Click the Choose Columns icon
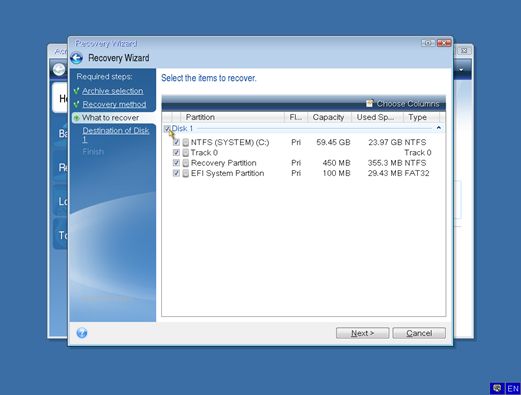The height and width of the screenshot is (395, 521). [369, 104]
